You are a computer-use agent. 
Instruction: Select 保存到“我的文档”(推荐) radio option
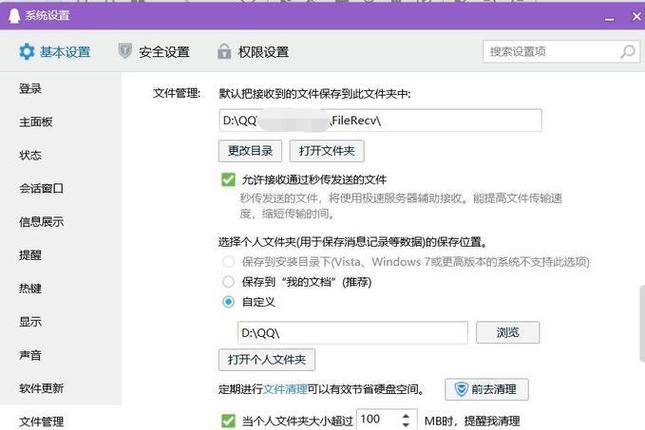tap(228, 282)
